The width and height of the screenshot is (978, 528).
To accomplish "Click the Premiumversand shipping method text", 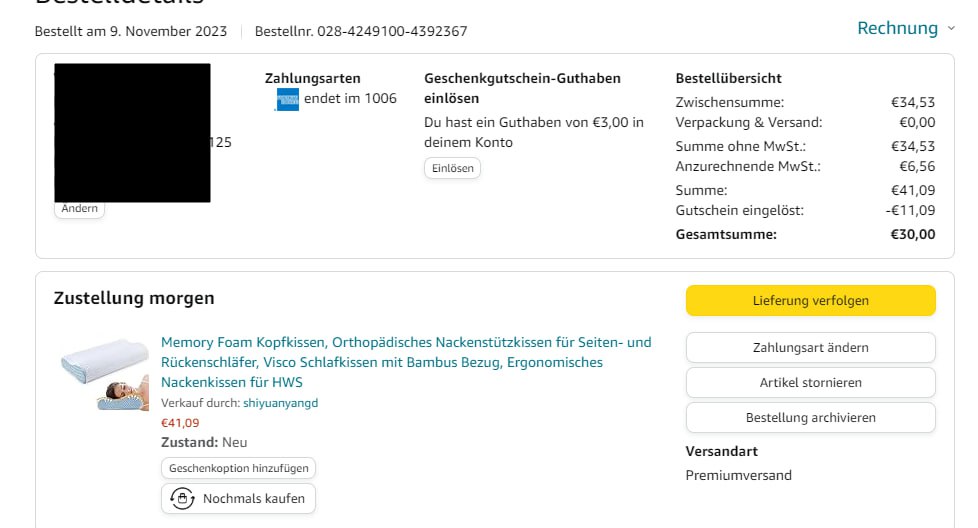I will click(738, 475).
